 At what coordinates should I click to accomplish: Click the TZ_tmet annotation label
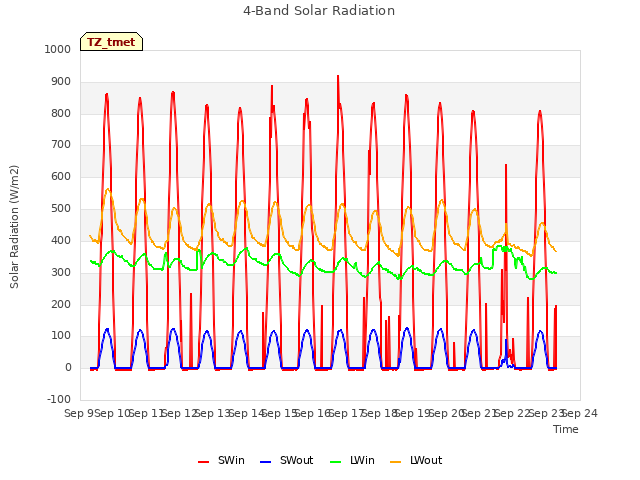pyautogui.click(x=111, y=42)
